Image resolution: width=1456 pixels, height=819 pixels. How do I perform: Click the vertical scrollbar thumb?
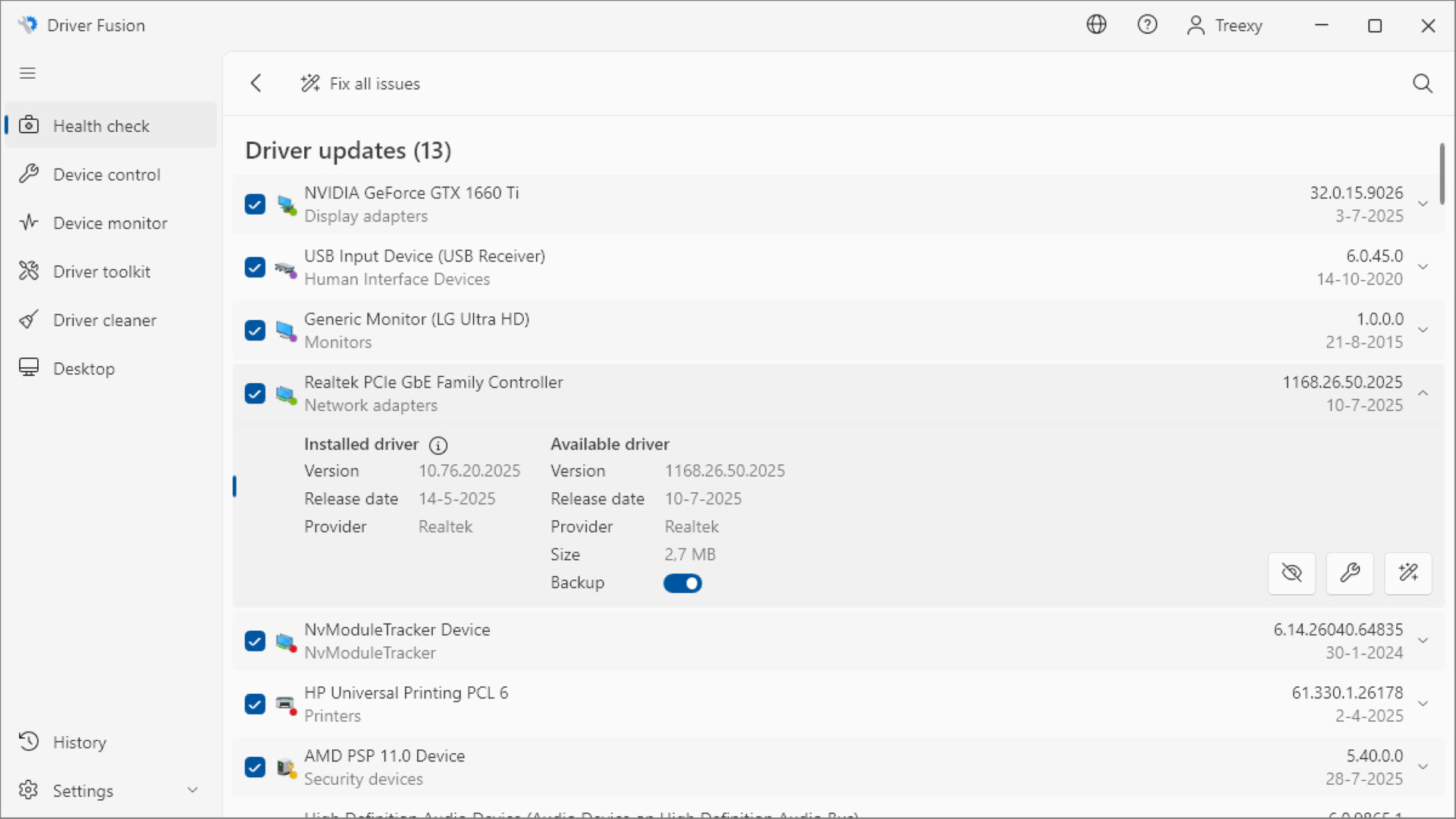(1442, 173)
